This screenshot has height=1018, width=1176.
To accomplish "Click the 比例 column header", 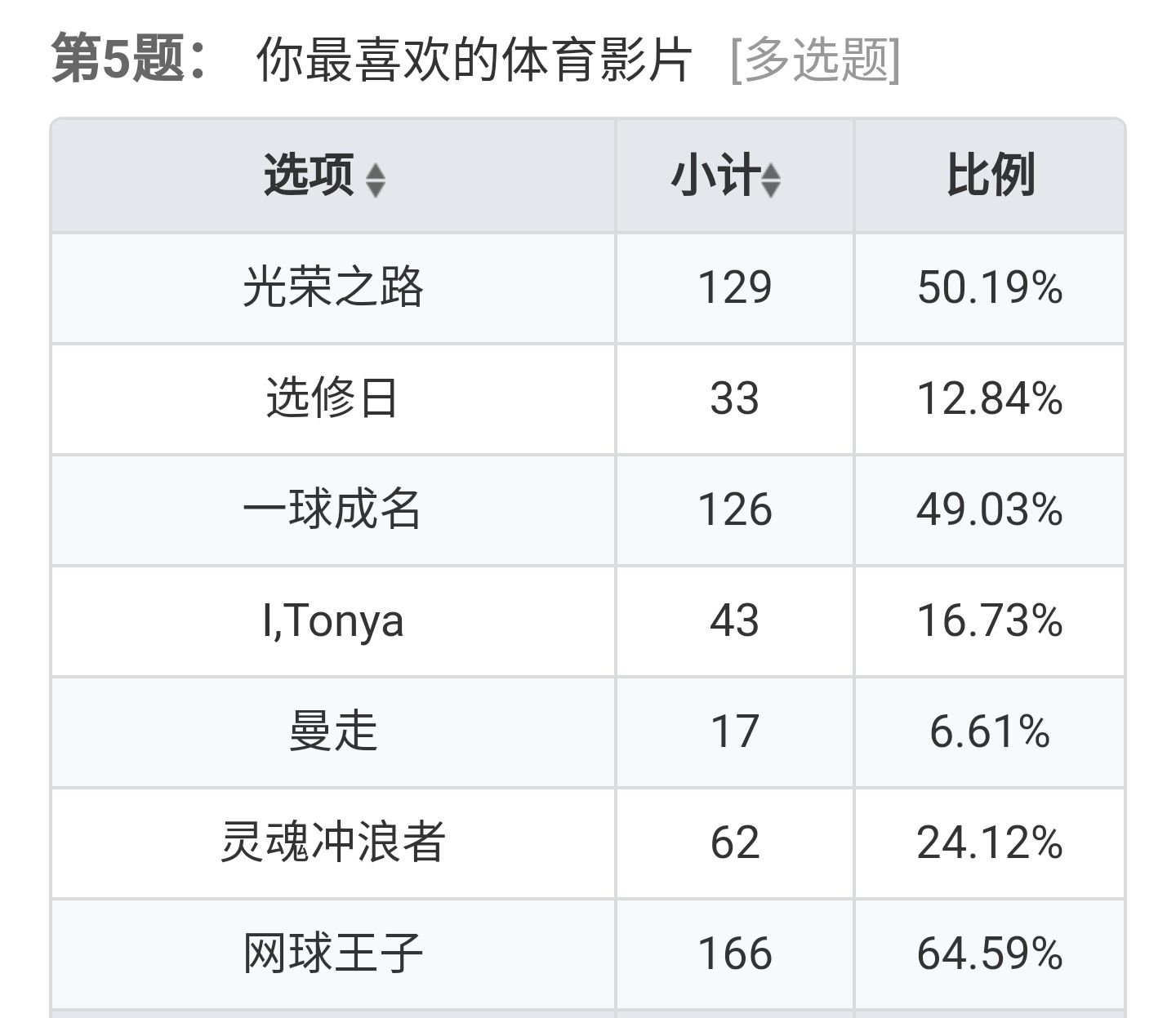I will (990, 176).
